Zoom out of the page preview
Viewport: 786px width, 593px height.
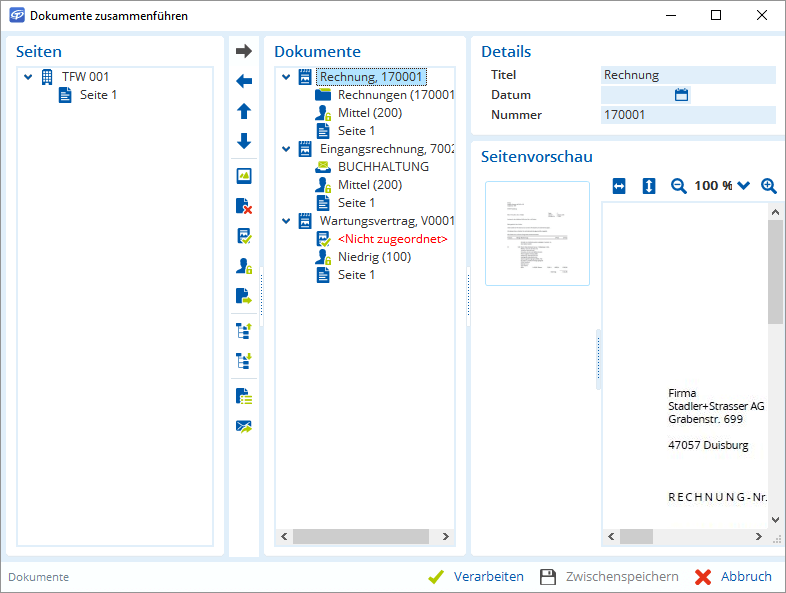[x=679, y=186]
